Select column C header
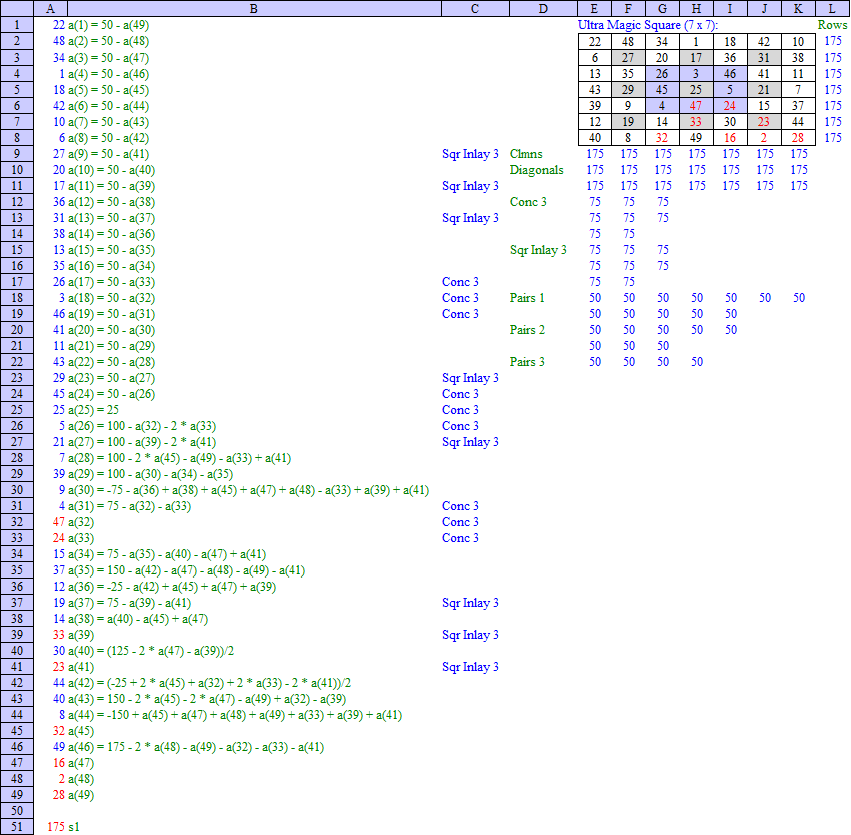Viewport: 851px width, 835px height. click(x=475, y=8)
